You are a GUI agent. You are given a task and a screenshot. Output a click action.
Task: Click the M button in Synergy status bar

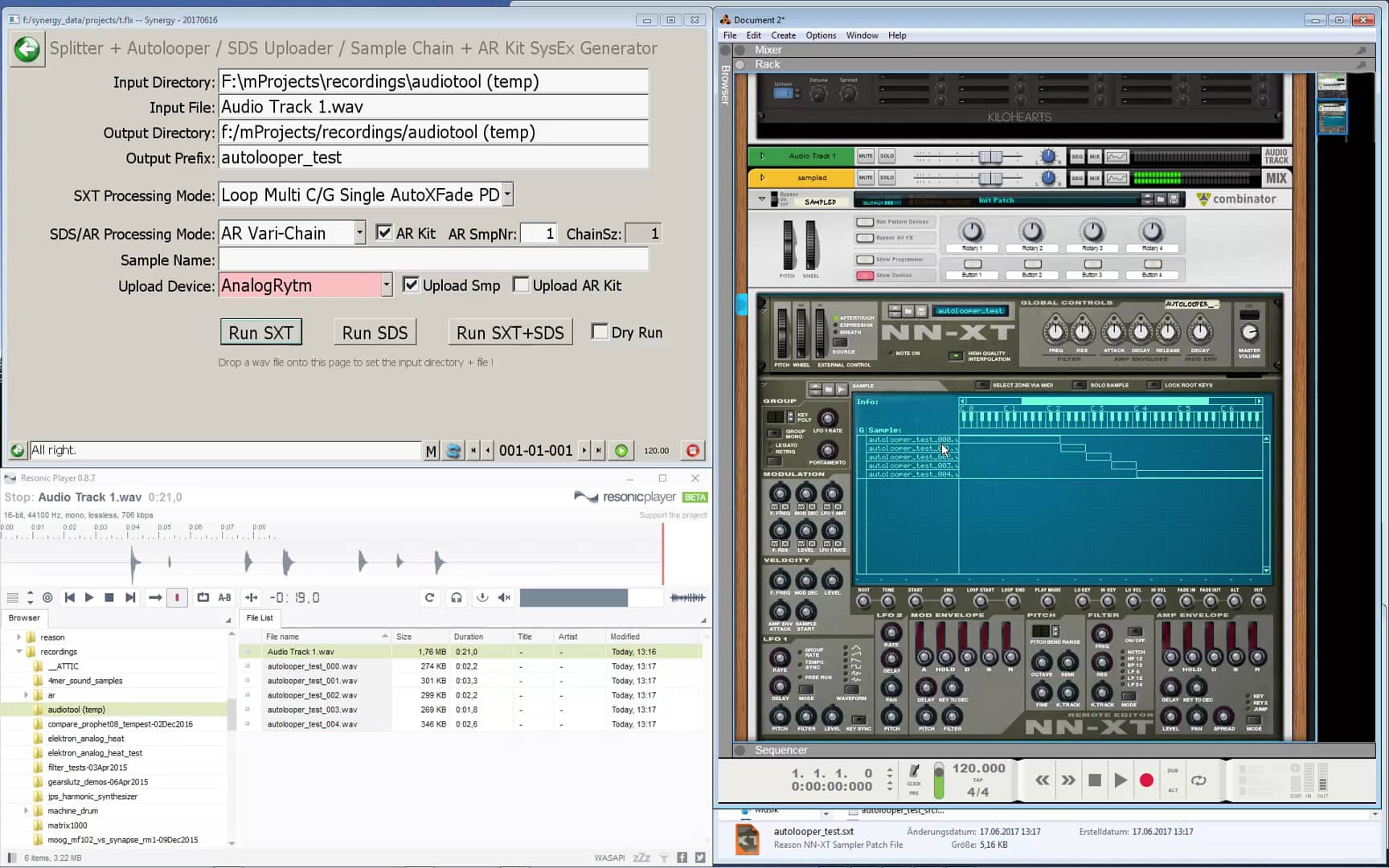coord(431,451)
